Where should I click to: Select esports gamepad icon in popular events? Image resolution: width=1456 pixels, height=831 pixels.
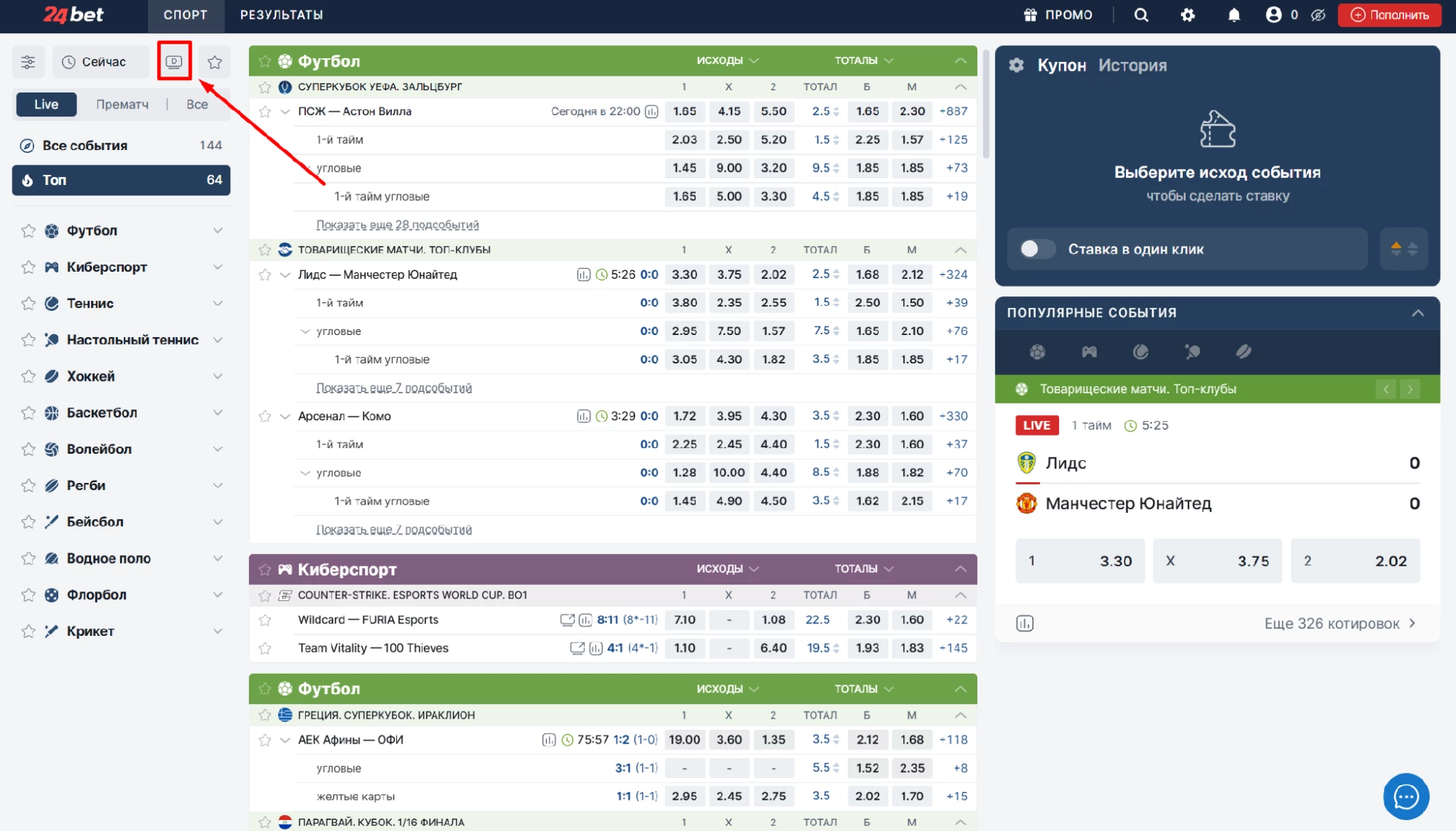tap(1089, 352)
